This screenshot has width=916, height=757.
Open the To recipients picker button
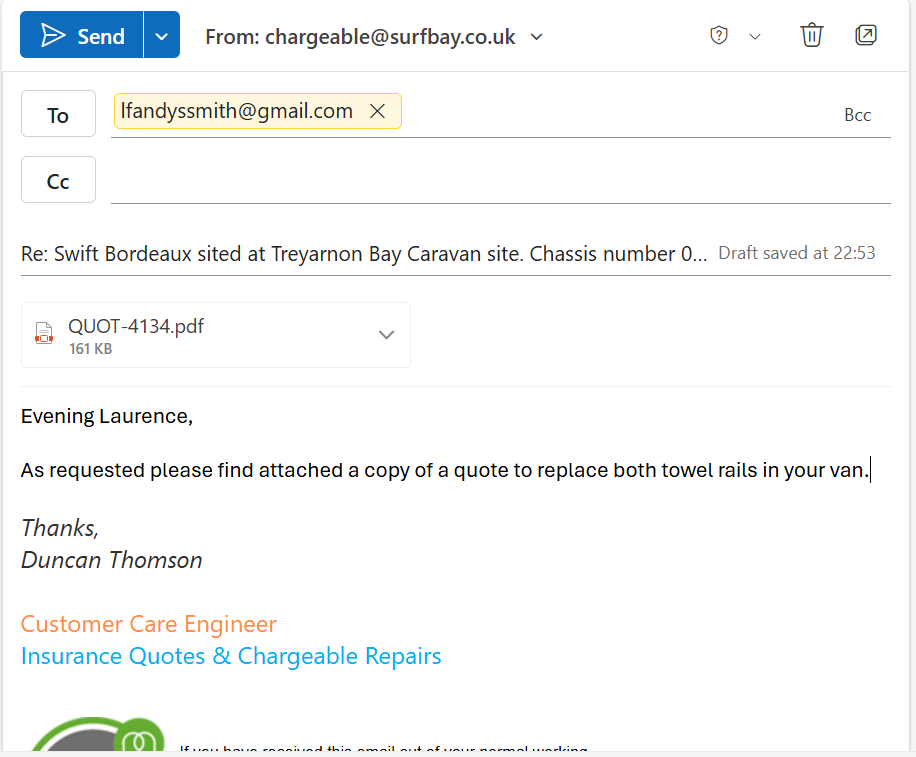[x=58, y=114]
